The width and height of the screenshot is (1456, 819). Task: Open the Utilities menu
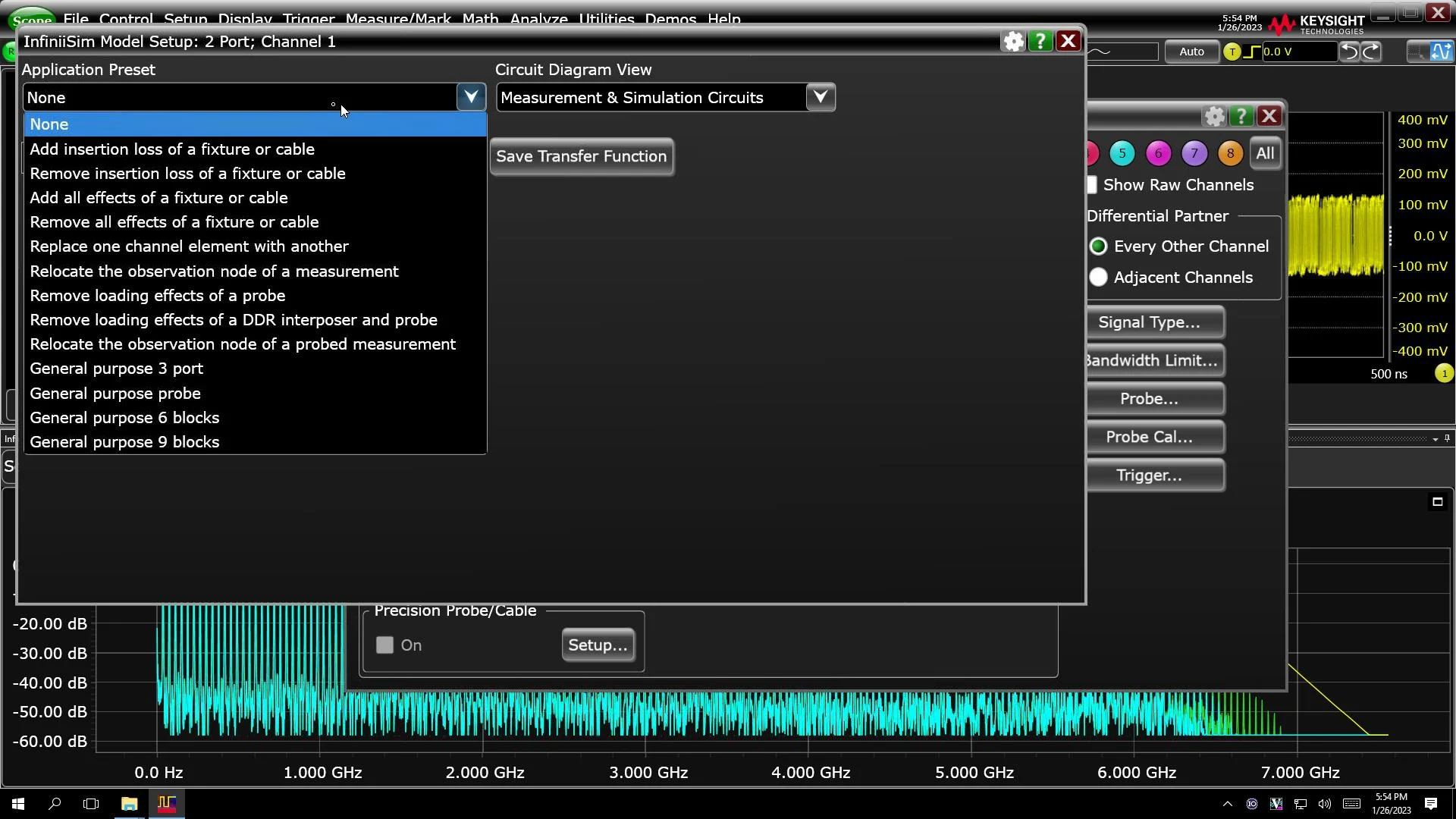pos(607,19)
